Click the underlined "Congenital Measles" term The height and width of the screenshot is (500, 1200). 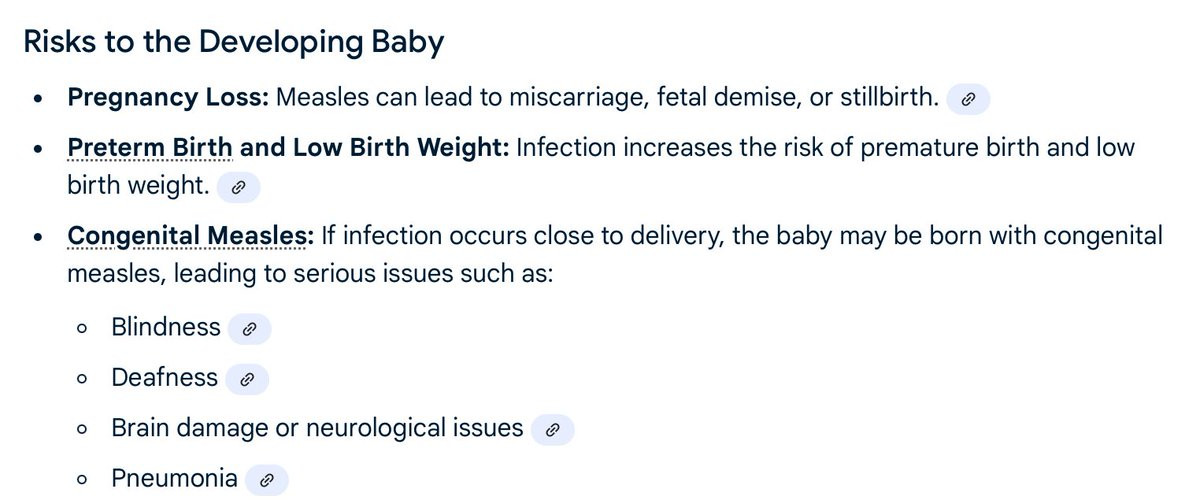(x=190, y=237)
